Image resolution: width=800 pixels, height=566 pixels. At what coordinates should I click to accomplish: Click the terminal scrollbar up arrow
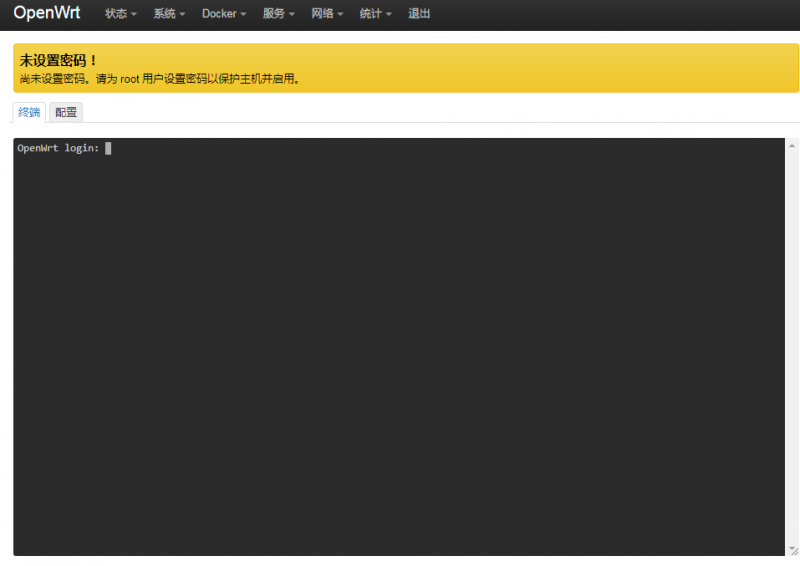click(x=792, y=145)
